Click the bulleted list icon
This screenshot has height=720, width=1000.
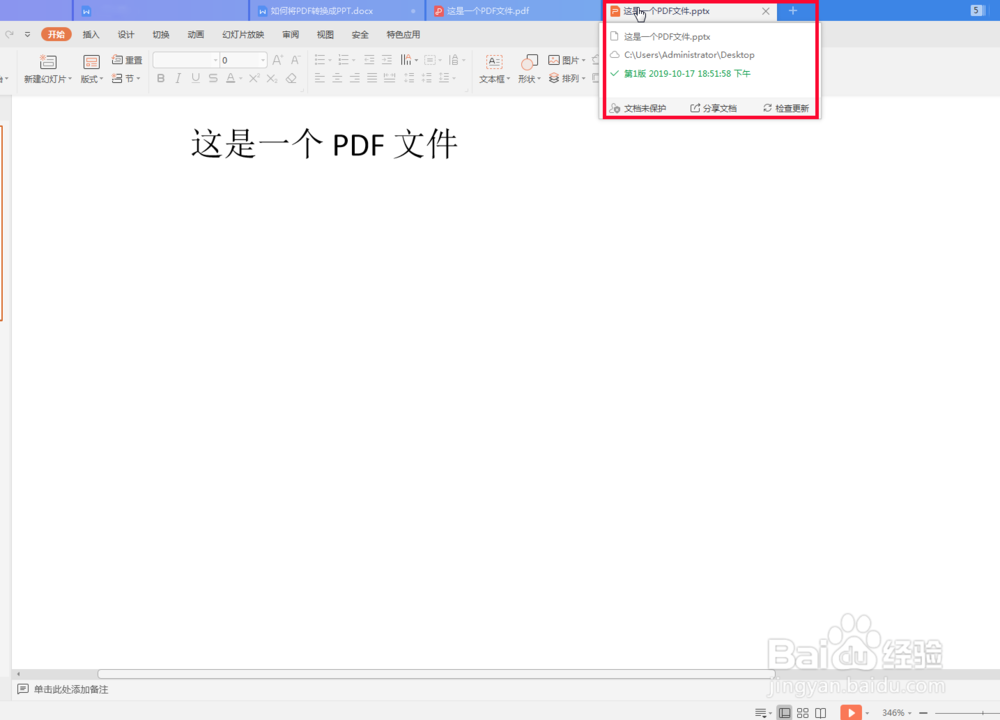tap(320, 60)
